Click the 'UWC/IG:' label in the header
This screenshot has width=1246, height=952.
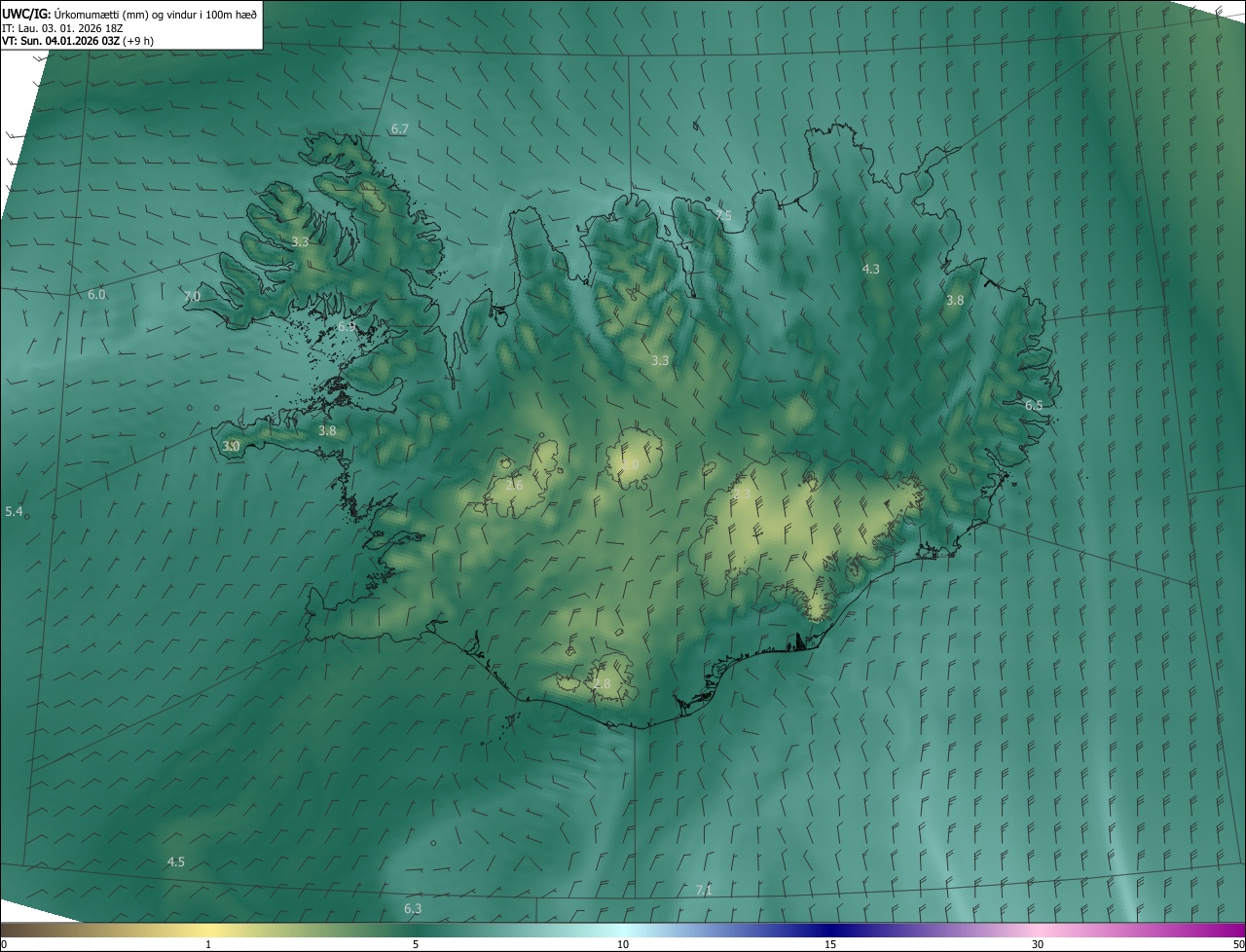25,15
